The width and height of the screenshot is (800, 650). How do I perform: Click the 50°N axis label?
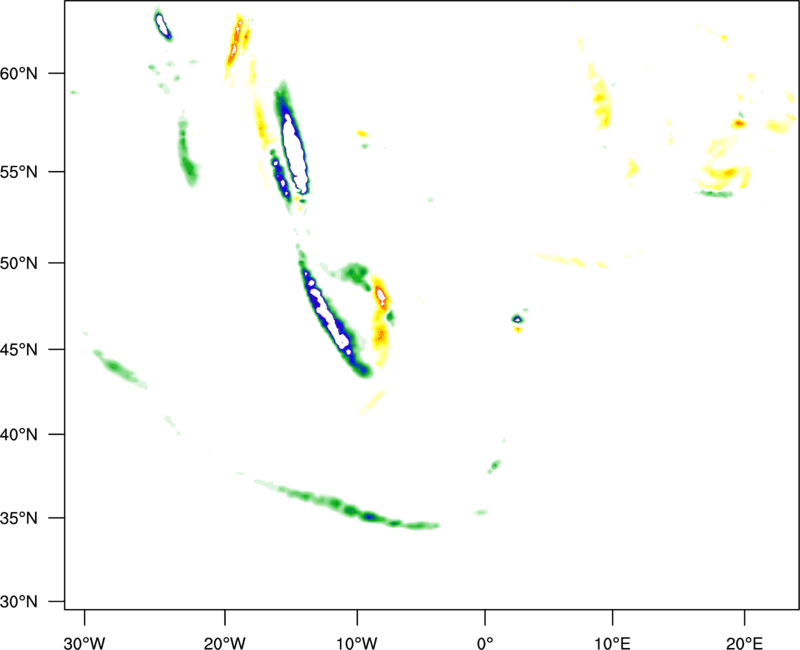(x=19, y=263)
